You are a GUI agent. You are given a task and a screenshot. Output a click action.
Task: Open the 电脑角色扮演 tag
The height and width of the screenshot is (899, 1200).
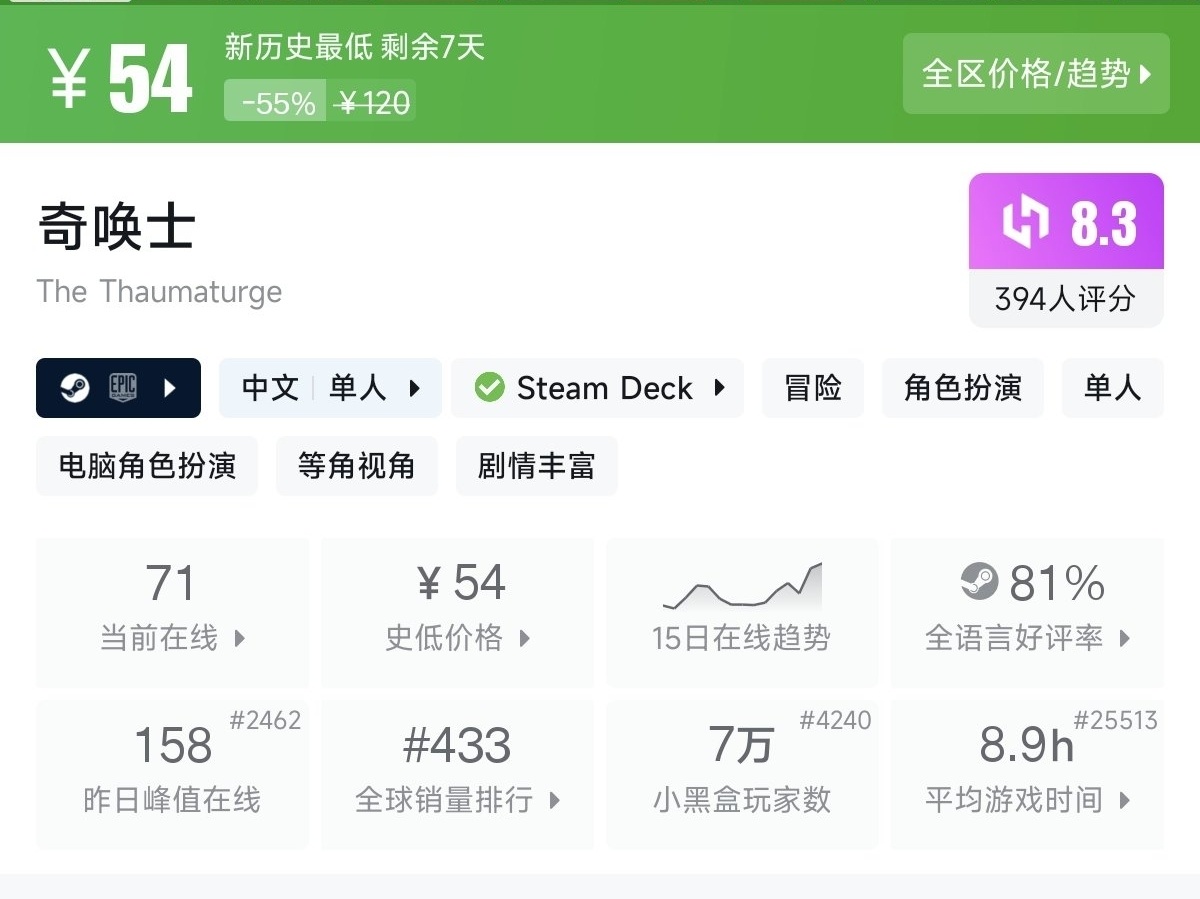[x=147, y=466]
